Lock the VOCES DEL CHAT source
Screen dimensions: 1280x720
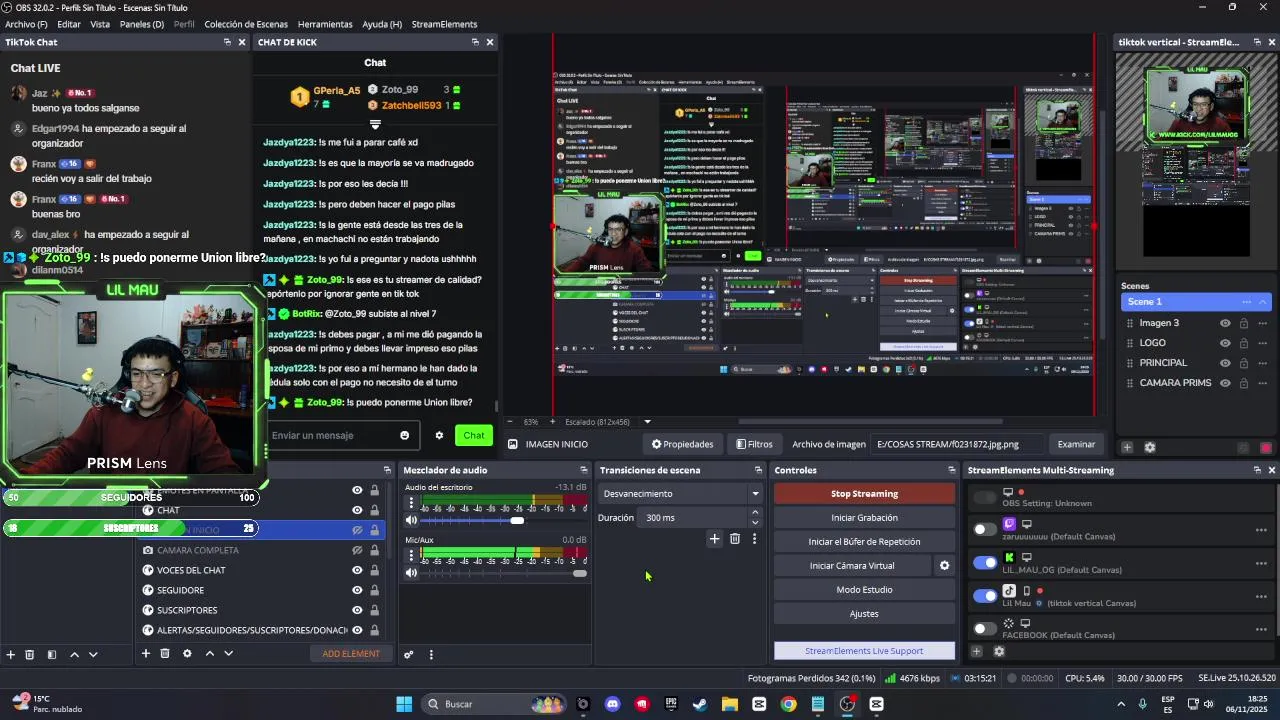[x=374, y=570]
